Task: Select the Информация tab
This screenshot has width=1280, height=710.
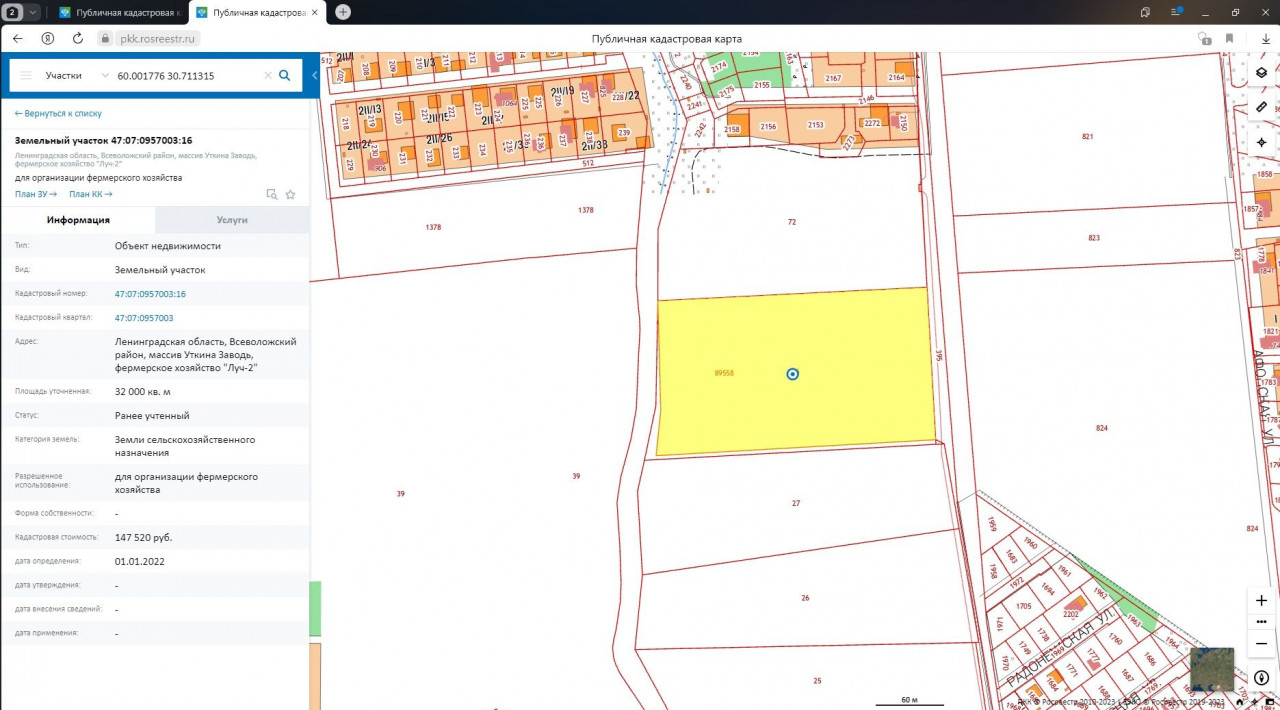Action: [x=78, y=220]
